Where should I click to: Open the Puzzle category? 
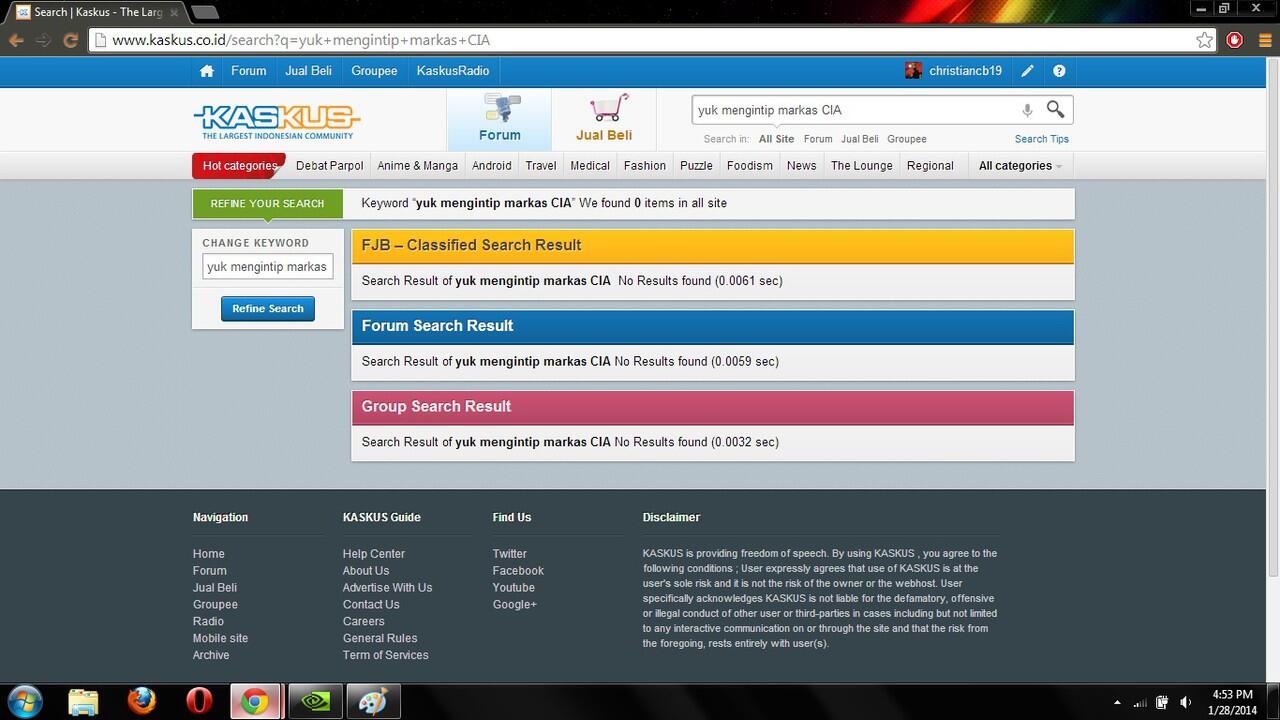click(x=696, y=166)
